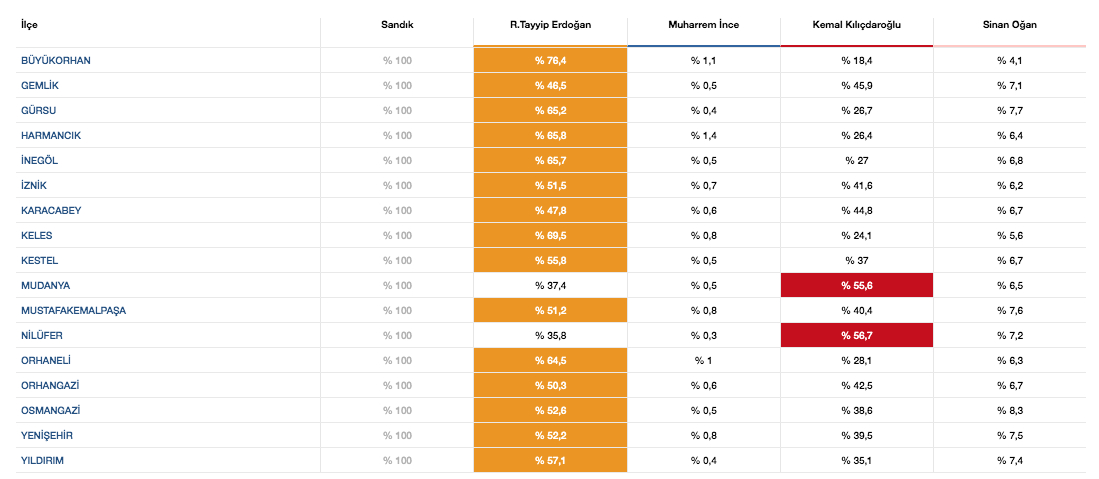Click the Muharrem İnce column header
Viewport: 1099px width, 479px height.
[x=703, y=24]
